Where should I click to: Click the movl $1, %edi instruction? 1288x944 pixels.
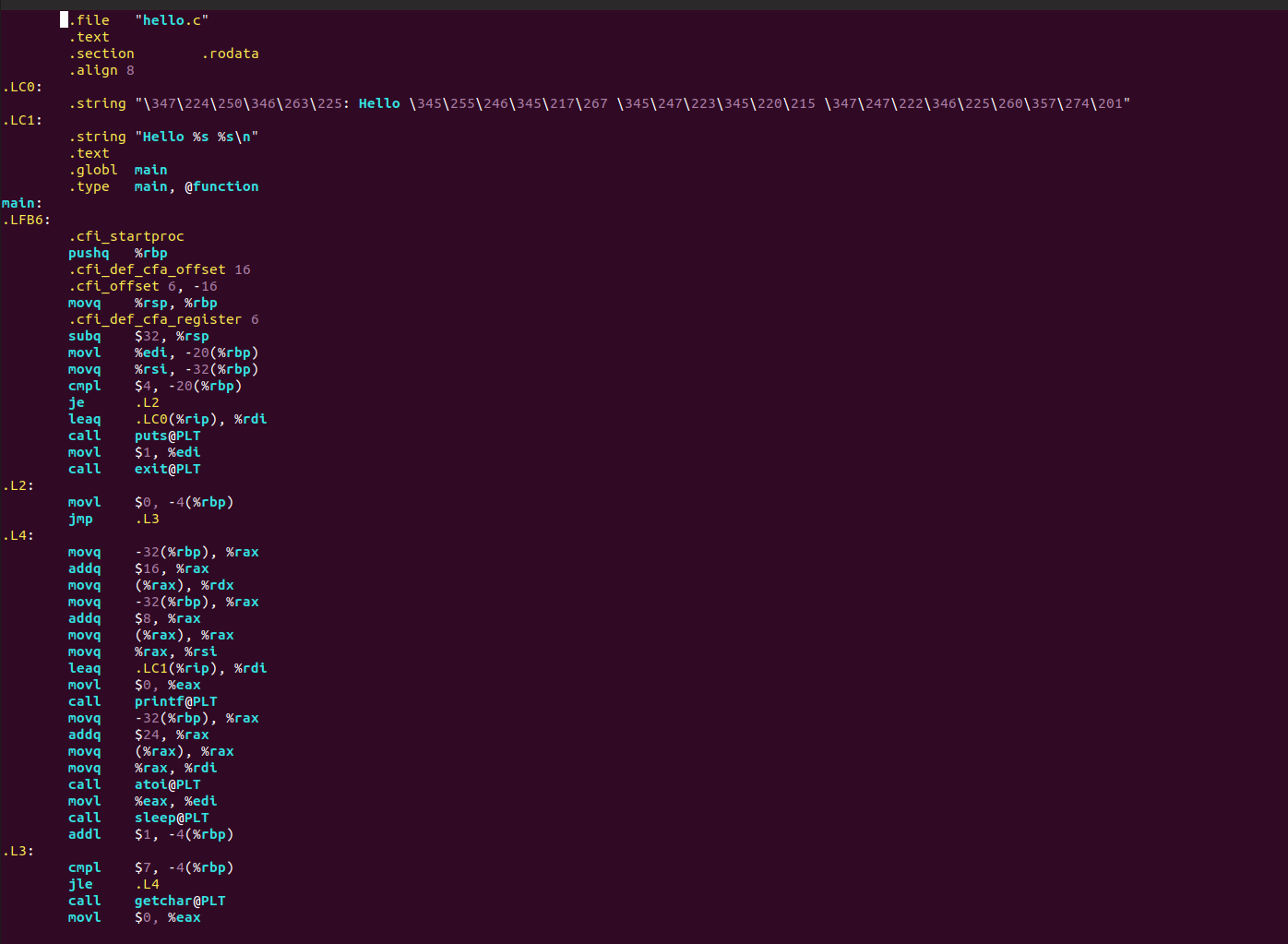click(135, 452)
